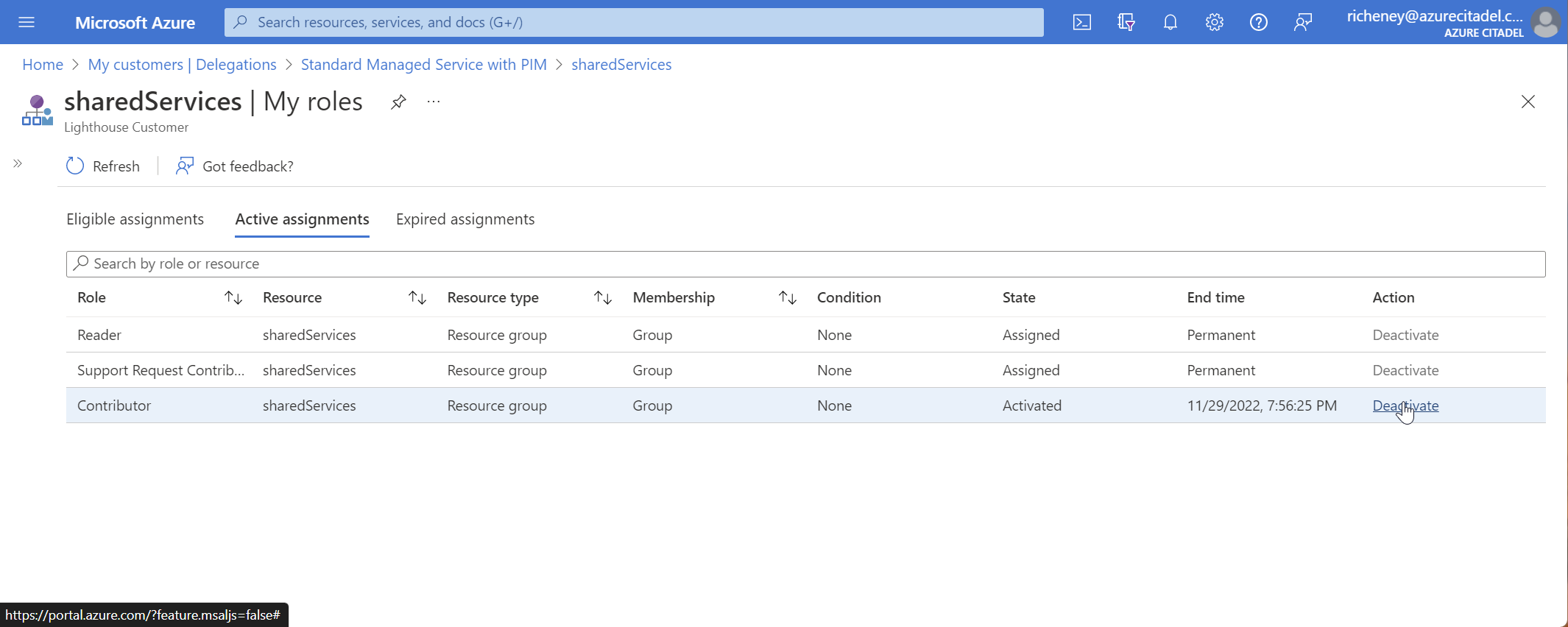Screen dimensions: 1568x627
Task: Sort table by Resource type column
Action: (x=603, y=297)
